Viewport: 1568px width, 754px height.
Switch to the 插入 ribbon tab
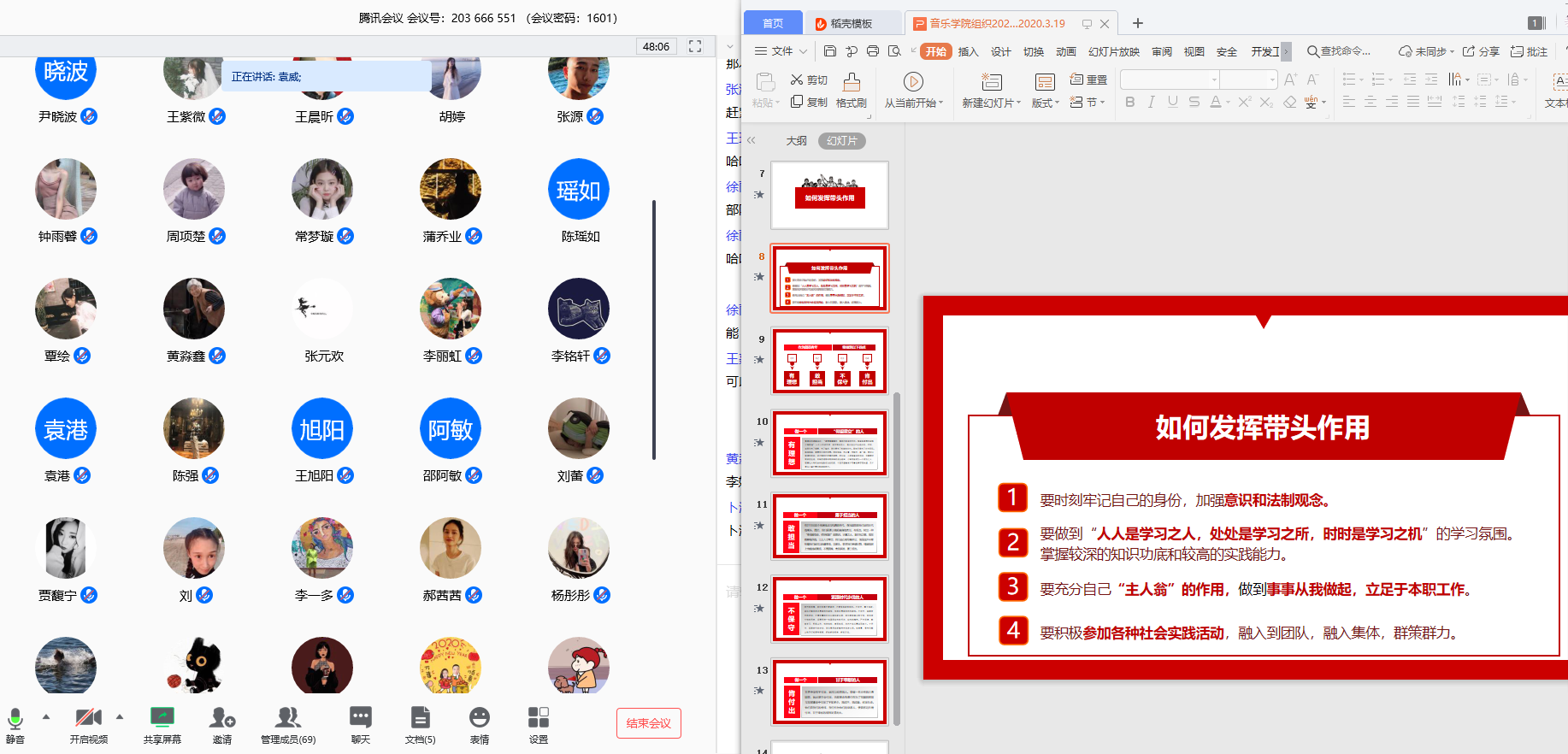[x=968, y=51]
